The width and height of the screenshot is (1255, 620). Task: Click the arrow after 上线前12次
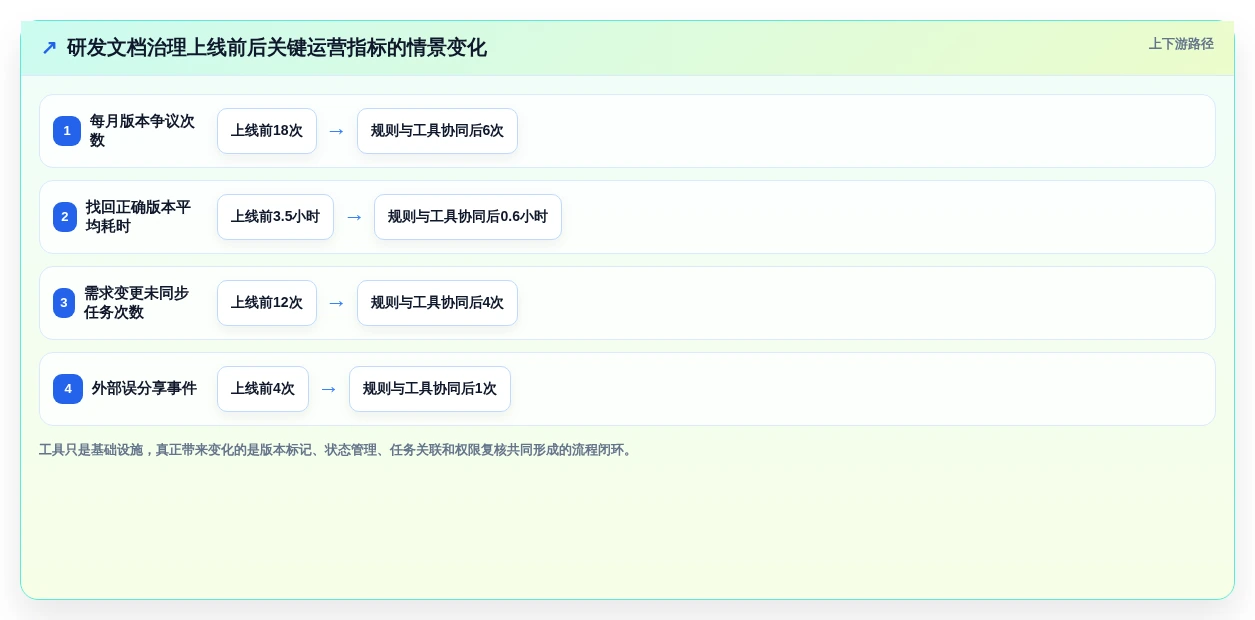click(x=337, y=303)
